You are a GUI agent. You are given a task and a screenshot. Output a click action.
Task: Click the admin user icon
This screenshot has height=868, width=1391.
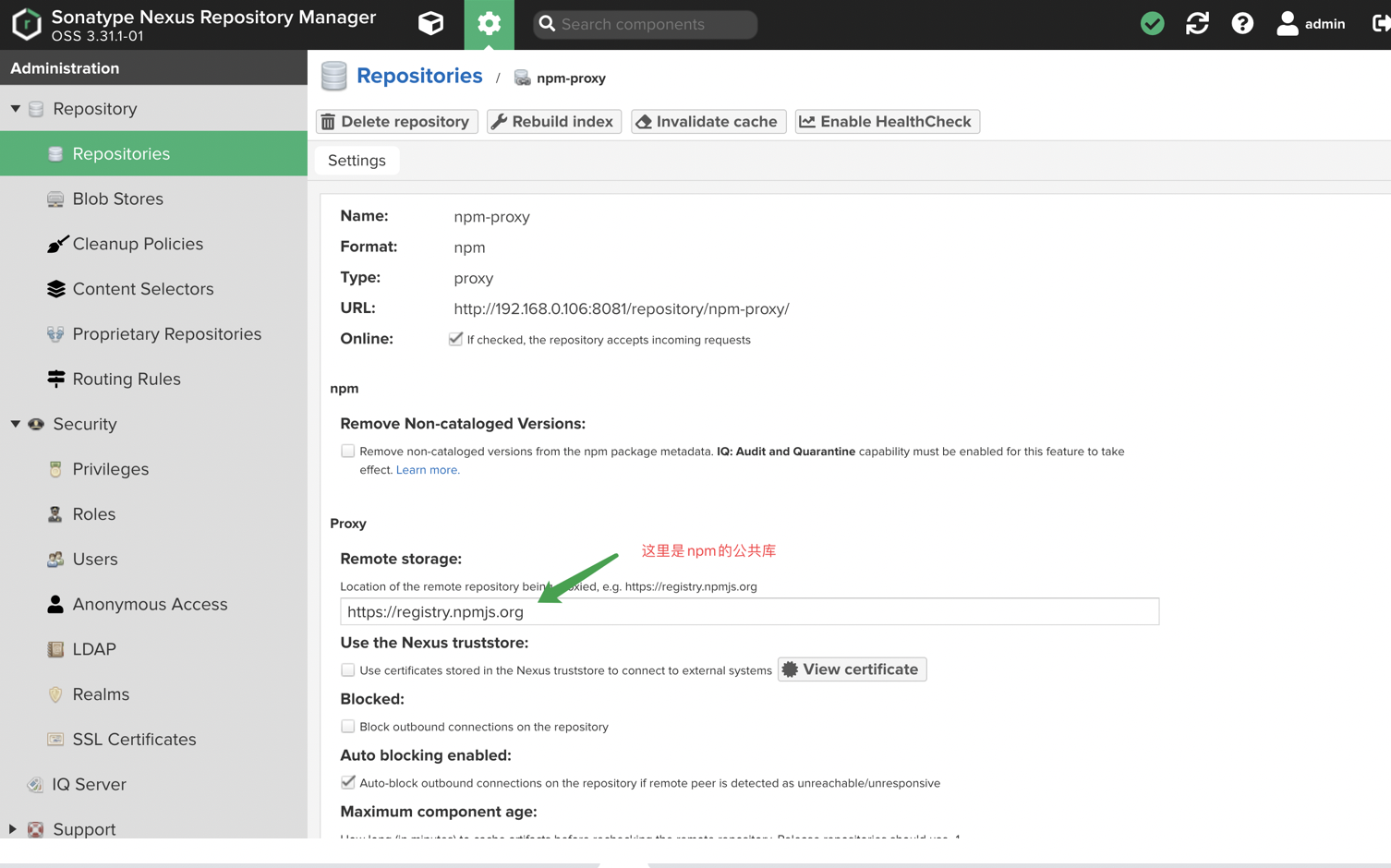coord(1287,24)
